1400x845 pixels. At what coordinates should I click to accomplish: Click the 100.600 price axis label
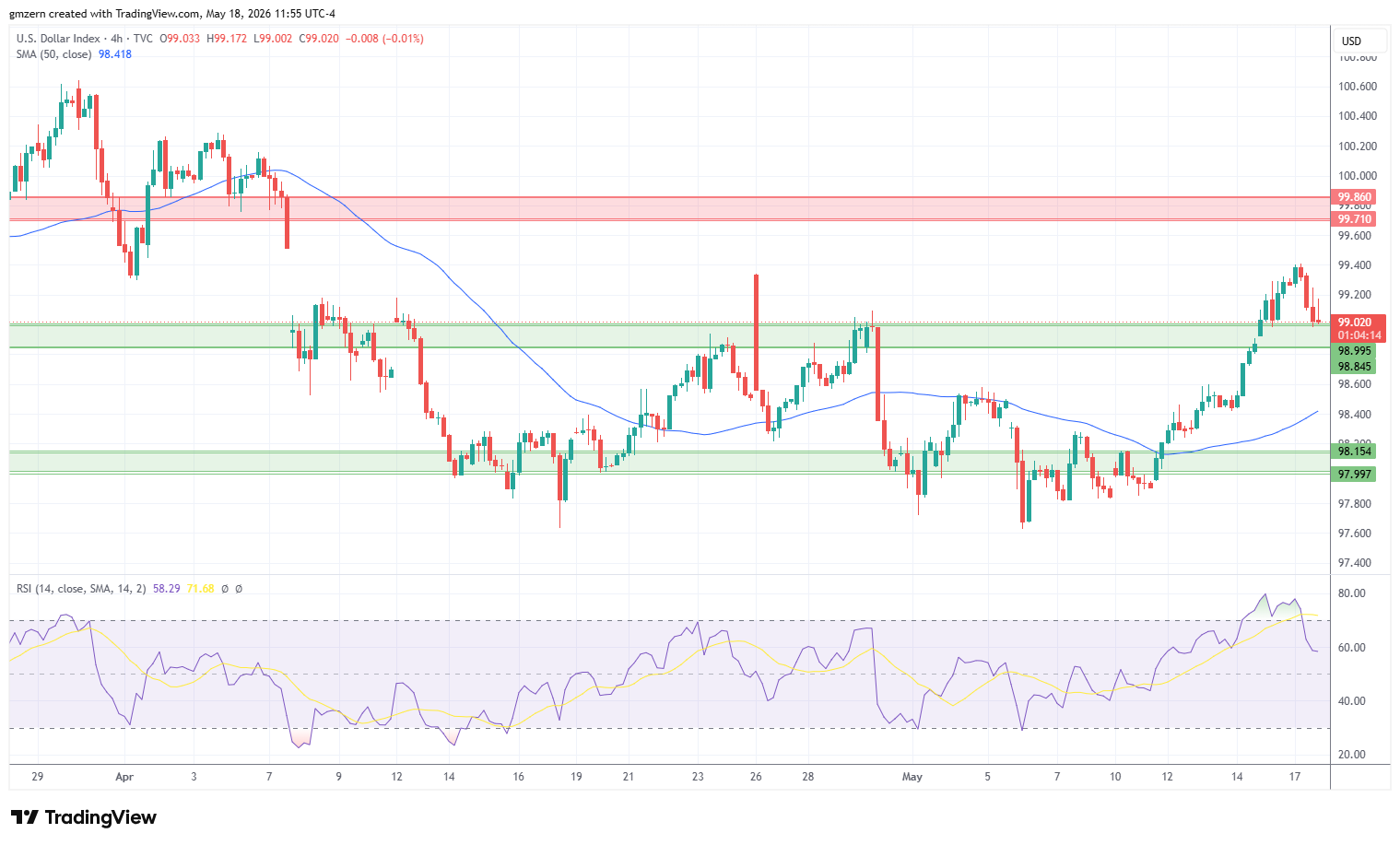[x=1358, y=87]
